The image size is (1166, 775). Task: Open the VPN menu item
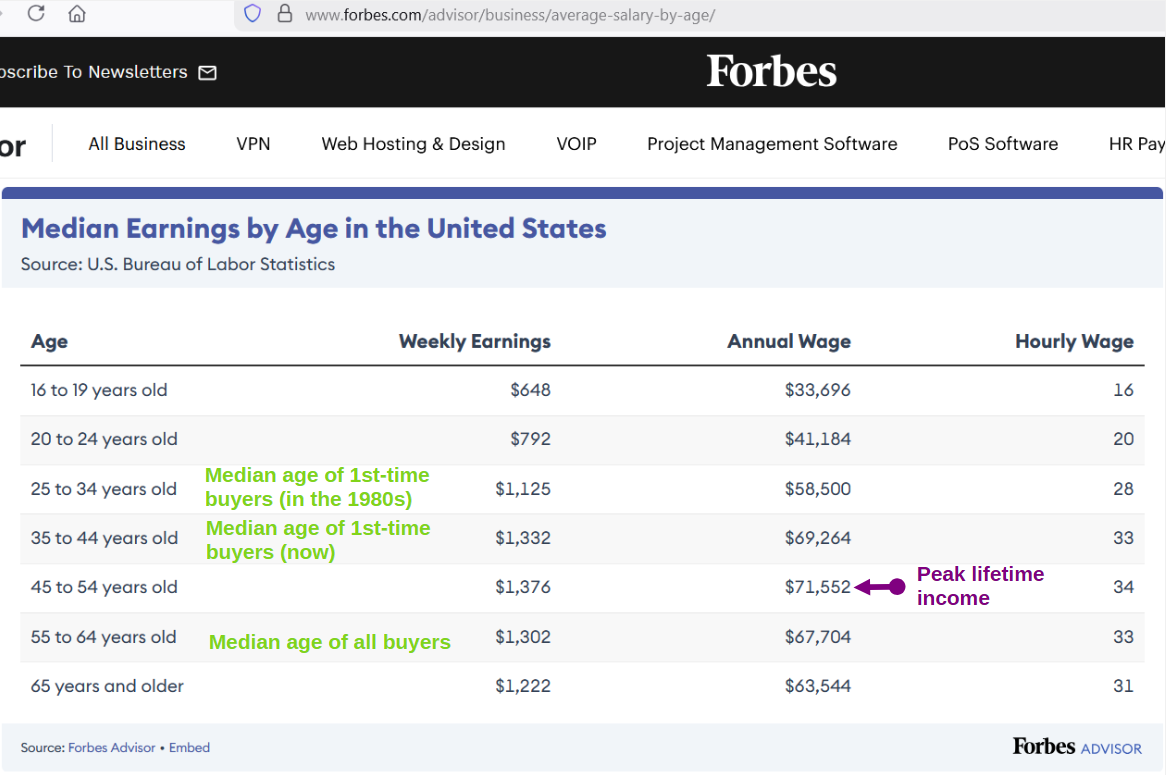click(253, 144)
